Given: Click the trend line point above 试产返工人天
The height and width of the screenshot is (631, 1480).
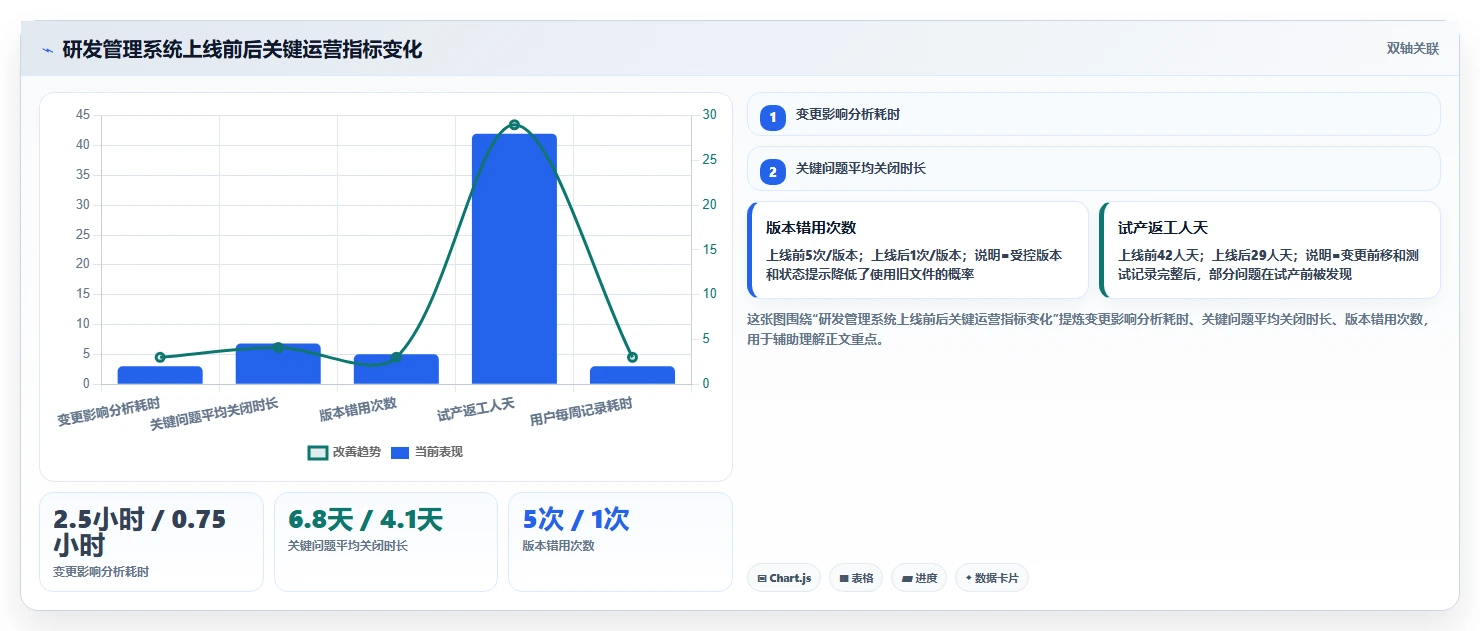Looking at the screenshot, I should [514, 125].
